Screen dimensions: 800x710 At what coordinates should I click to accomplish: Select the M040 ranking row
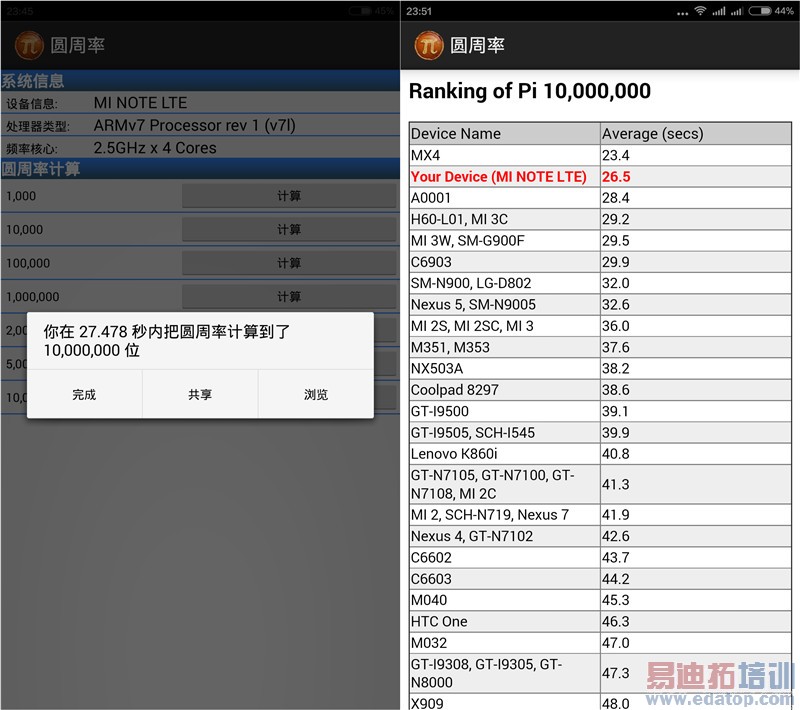click(x=600, y=600)
